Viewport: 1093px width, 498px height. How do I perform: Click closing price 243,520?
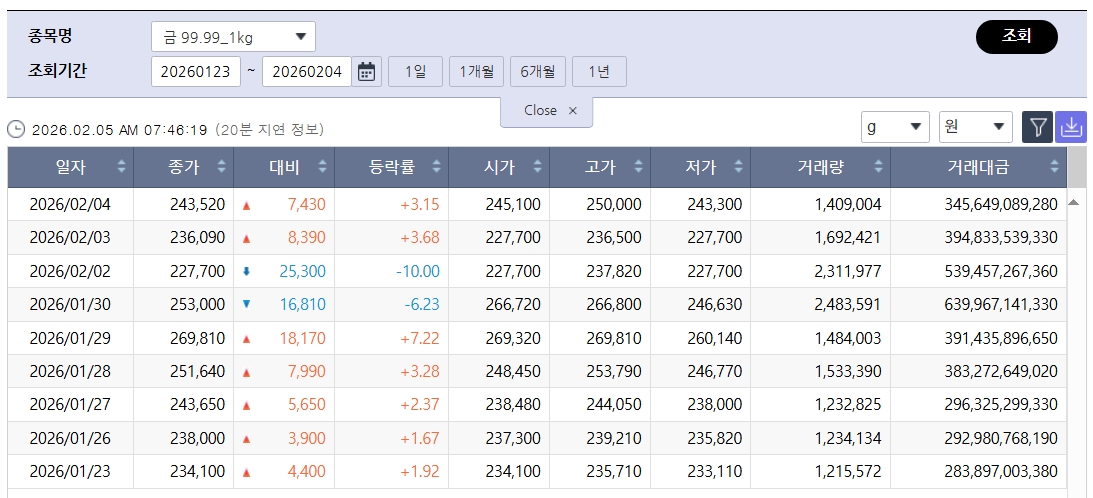click(x=197, y=204)
